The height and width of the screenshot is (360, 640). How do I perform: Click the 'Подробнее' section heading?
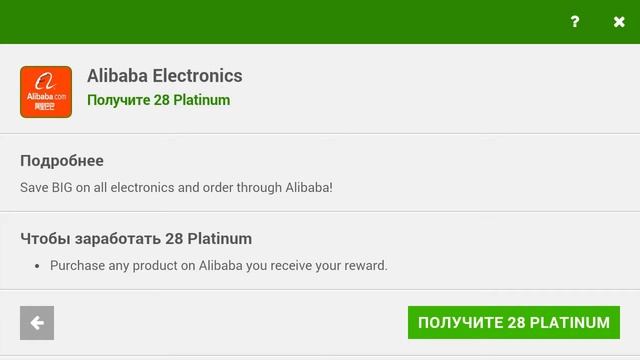click(x=62, y=161)
